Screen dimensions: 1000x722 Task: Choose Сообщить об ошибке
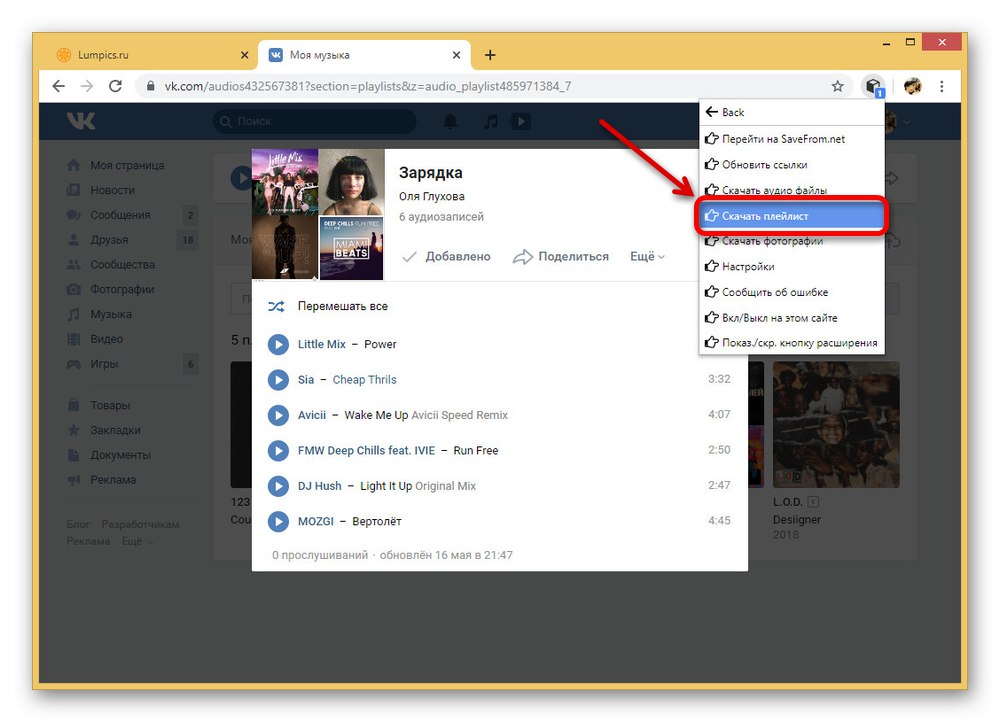[791, 292]
